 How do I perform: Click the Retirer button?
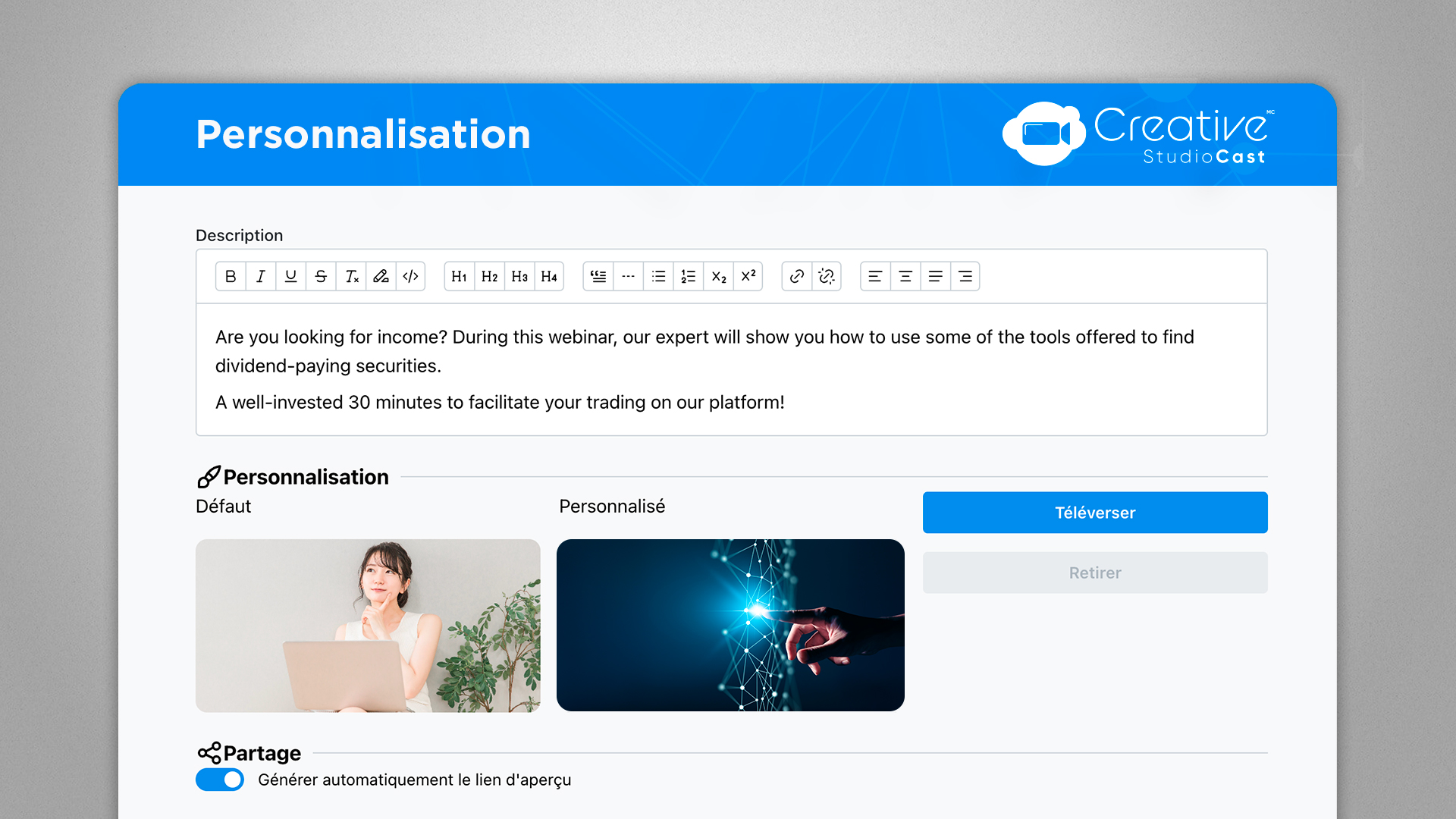pyautogui.click(x=1094, y=573)
